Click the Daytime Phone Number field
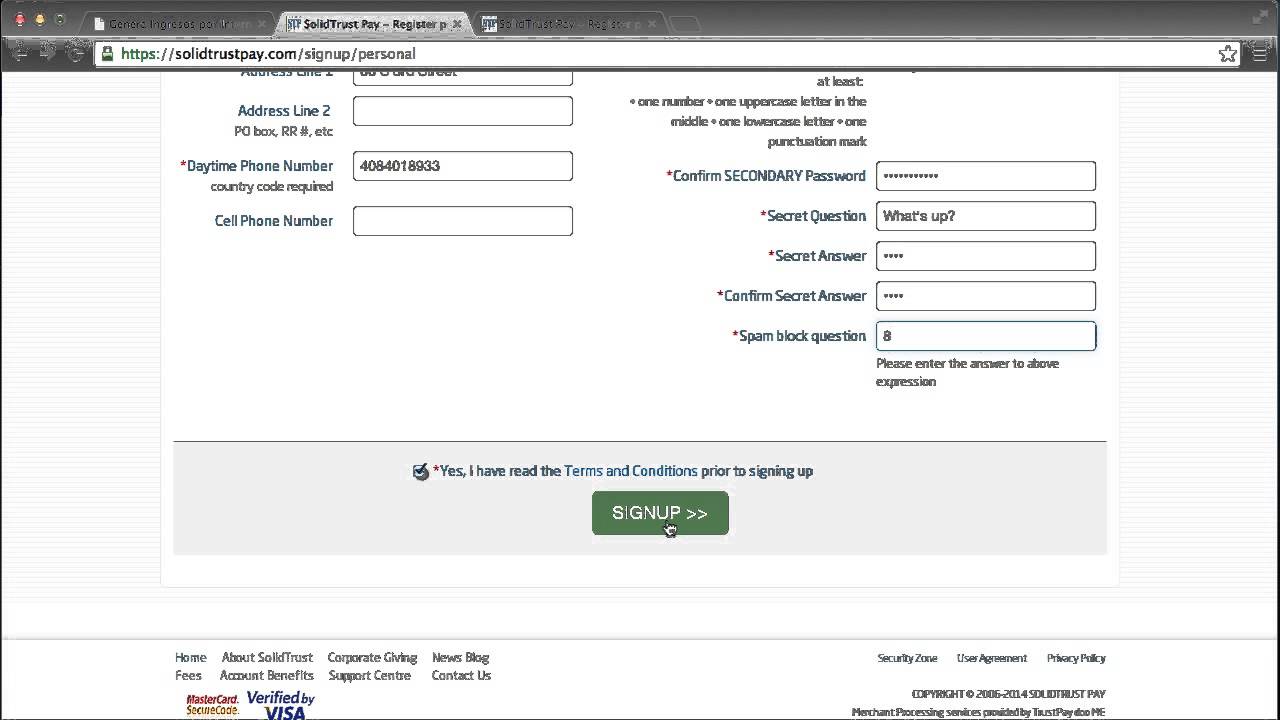The width and height of the screenshot is (1280, 720). pyautogui.click(x=463, y=166)
